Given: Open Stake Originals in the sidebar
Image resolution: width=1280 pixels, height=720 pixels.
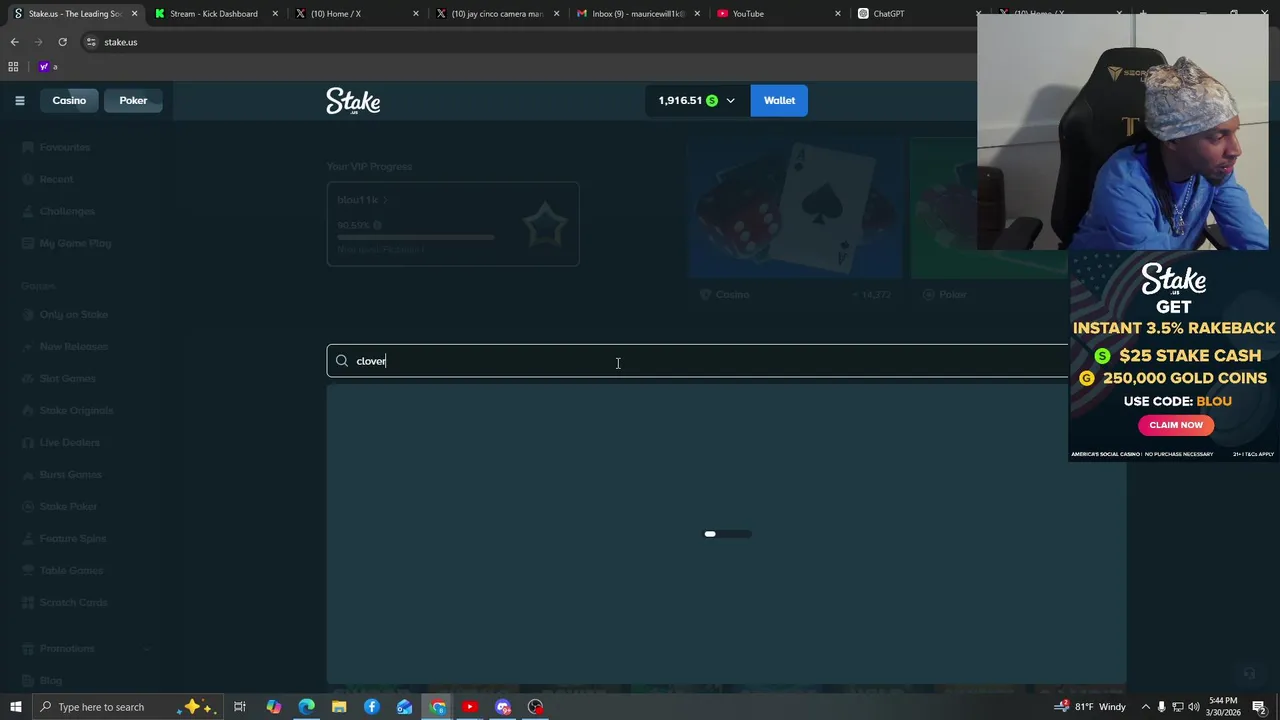Looking at the screenshot, I should click(76, 410).
